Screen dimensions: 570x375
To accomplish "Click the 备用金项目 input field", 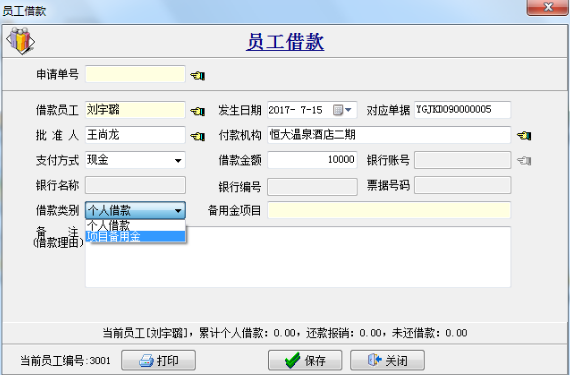I will pyautogui.click(x=389, y=210).
